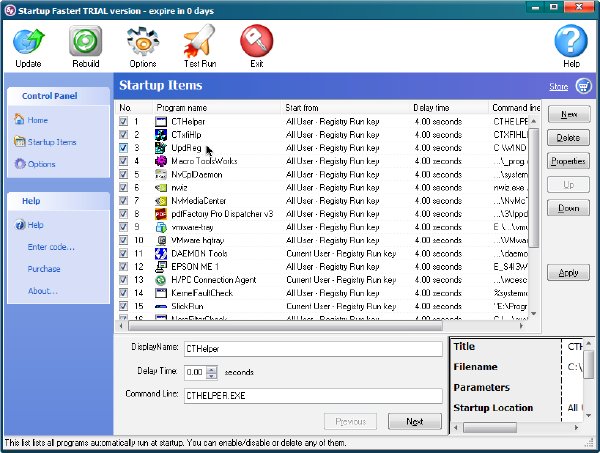Uncheck the CTHelper startup checkbox

point(123,122)
